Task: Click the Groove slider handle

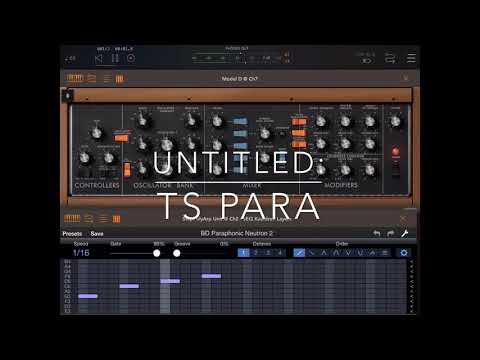Action: coord(177,253)
